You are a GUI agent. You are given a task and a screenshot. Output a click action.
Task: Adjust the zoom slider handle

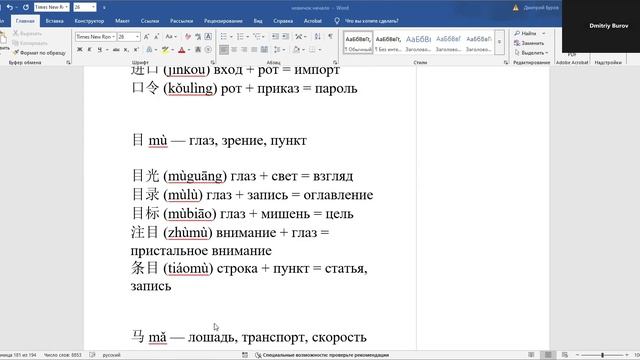click(602, 355)
